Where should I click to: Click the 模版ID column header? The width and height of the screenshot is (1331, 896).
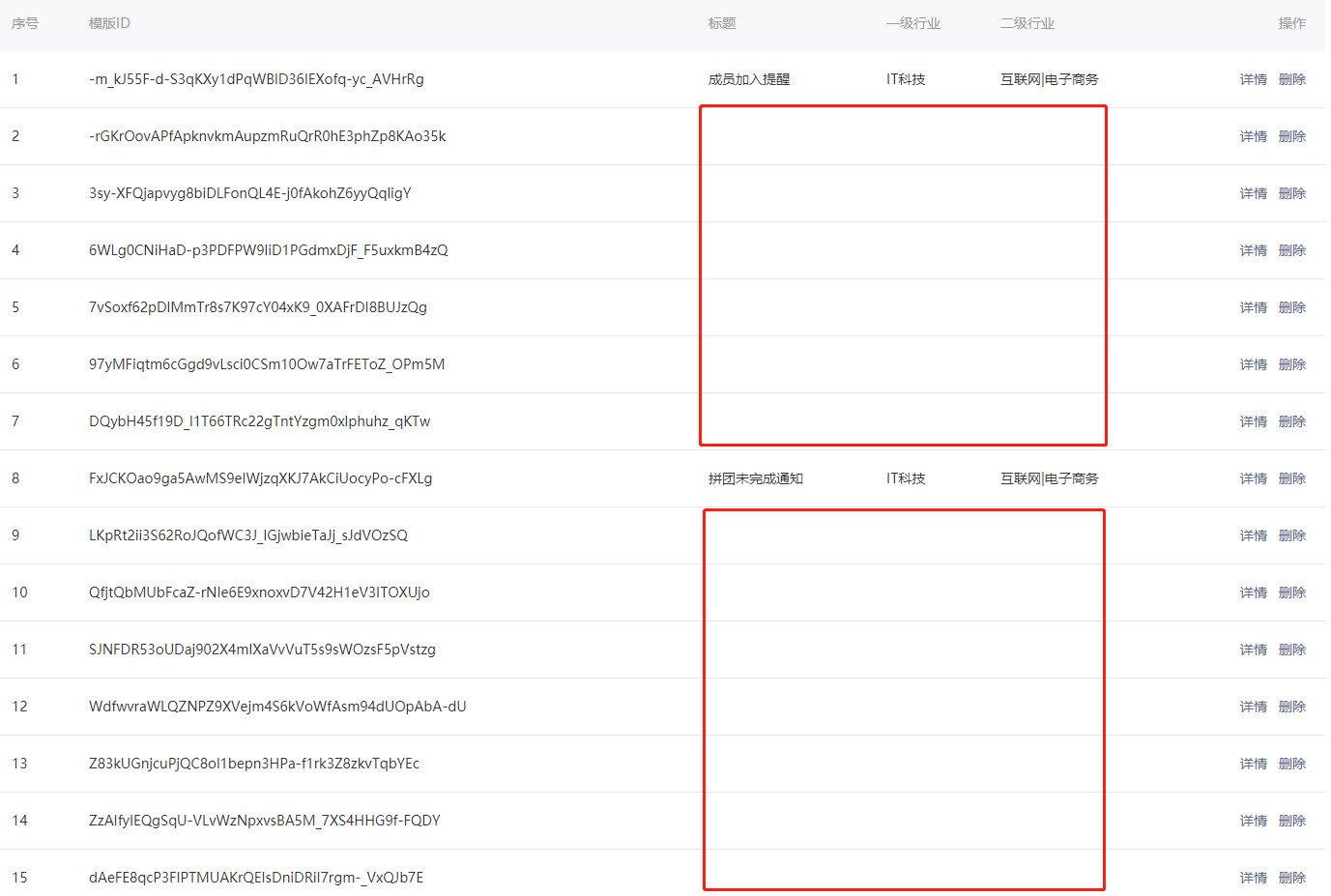click(x=109, y=23)
